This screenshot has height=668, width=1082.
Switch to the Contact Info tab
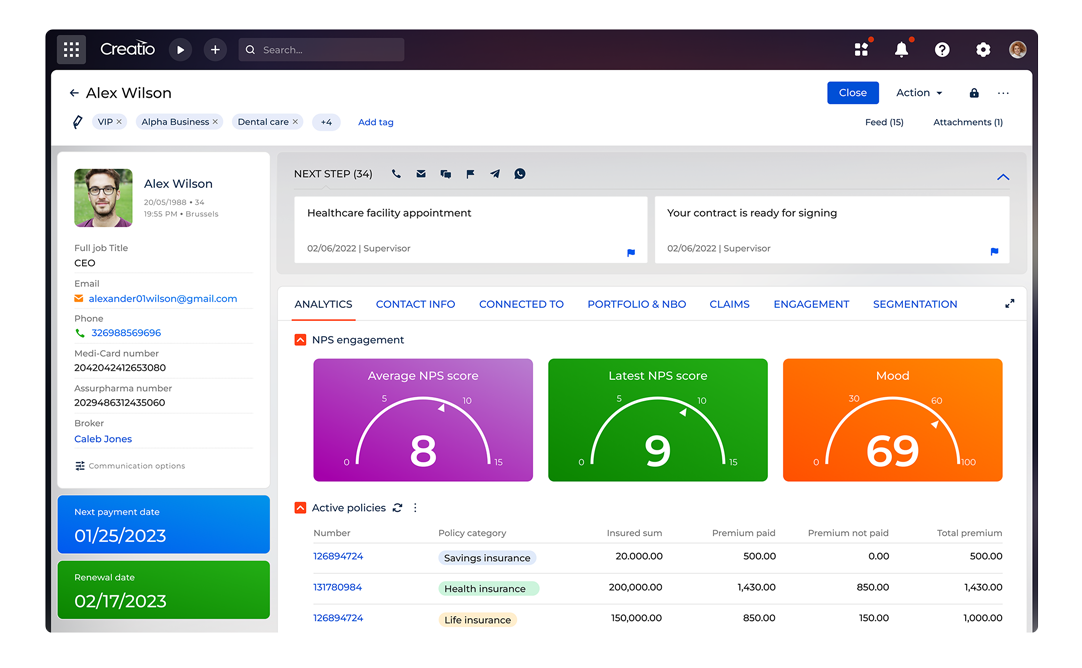tap(415, 304)
